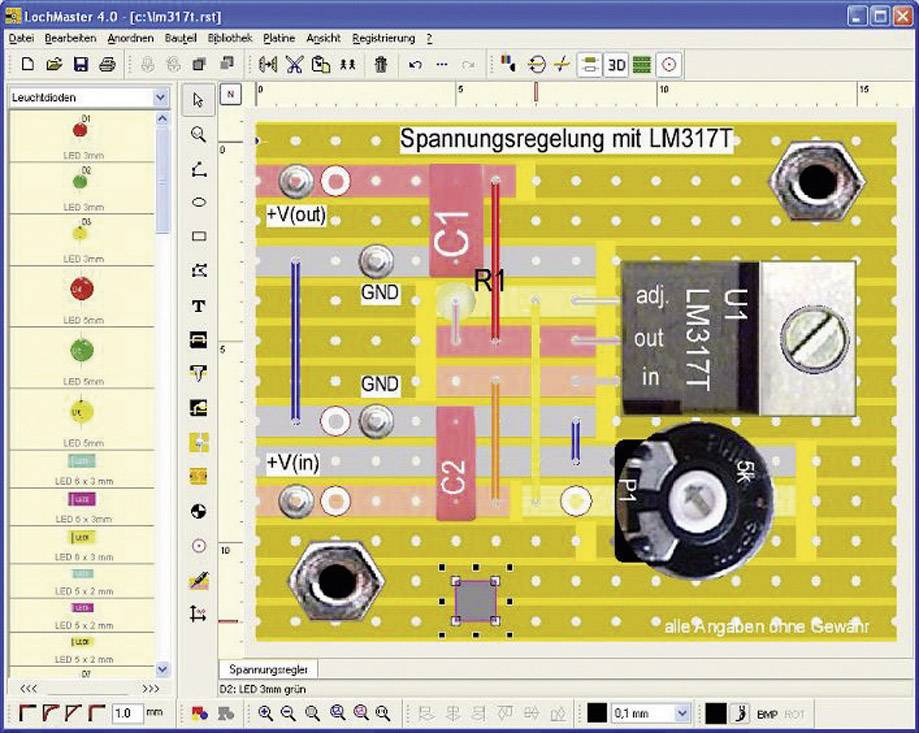Select the magnifier zoom tool
The height and width of the screenshot is (733, 919).
point(199,135)
